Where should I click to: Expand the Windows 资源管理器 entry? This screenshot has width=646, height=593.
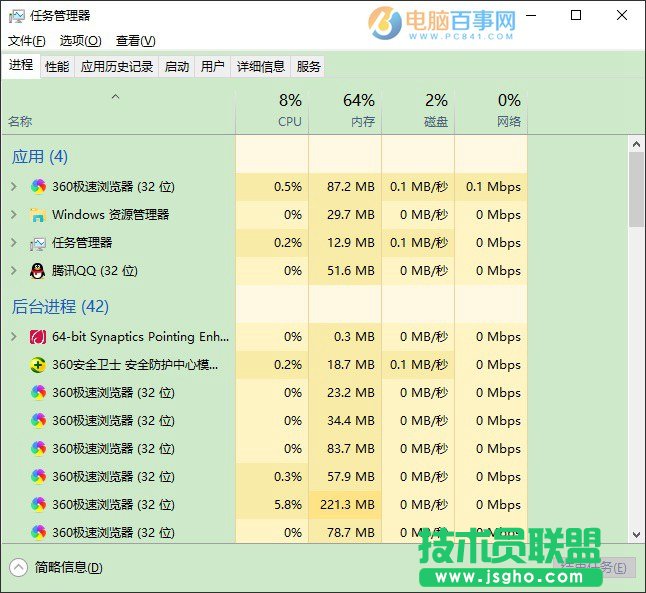pos(13,215)
